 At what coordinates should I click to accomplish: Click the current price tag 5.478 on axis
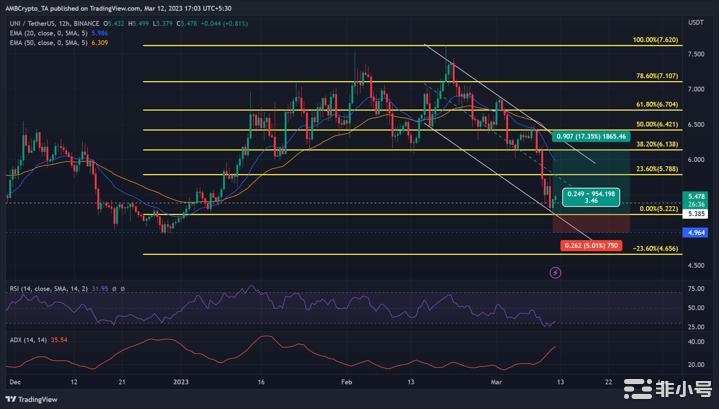(697, 197)
